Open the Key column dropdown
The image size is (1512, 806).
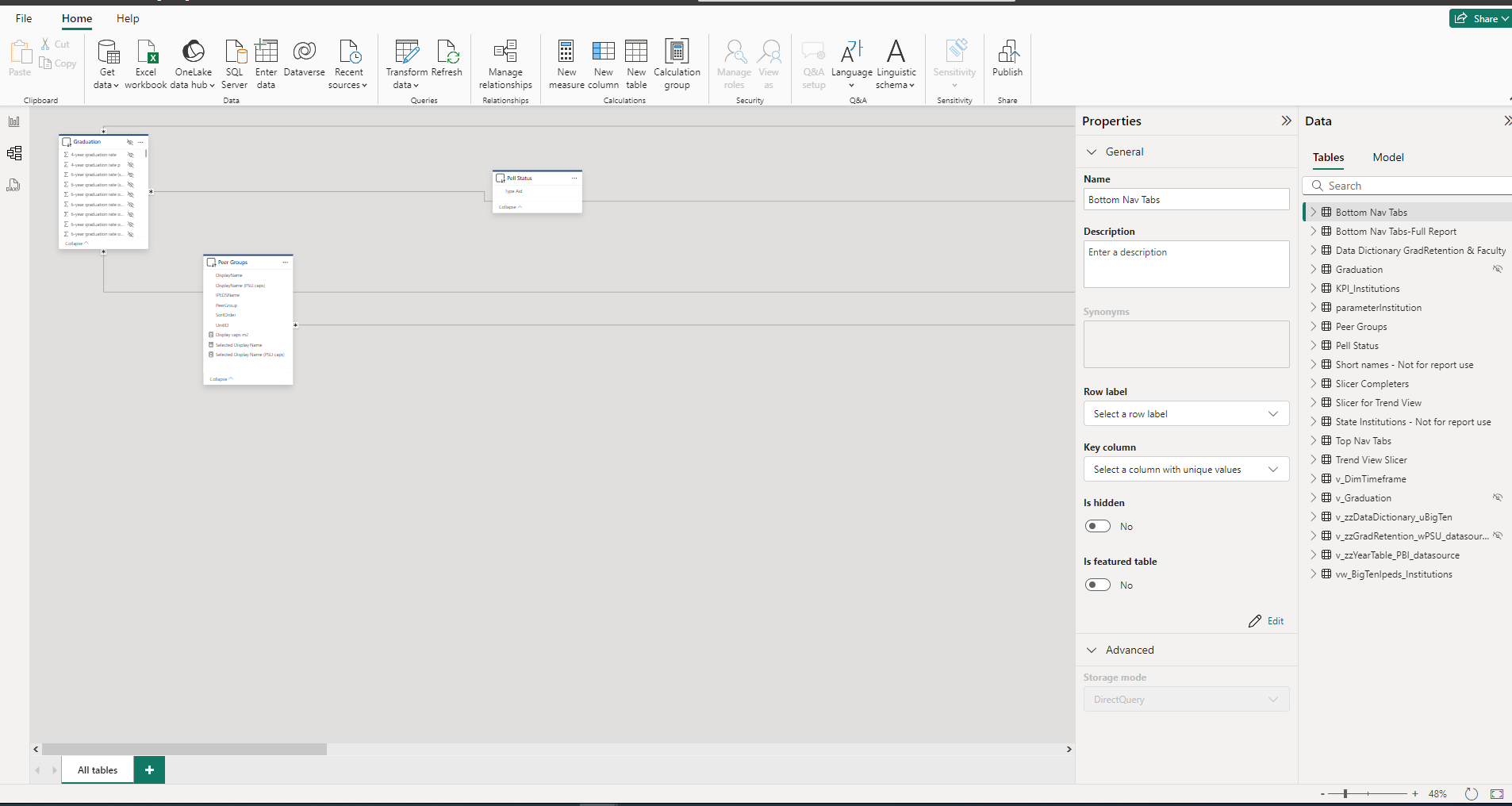[1186, 469]
